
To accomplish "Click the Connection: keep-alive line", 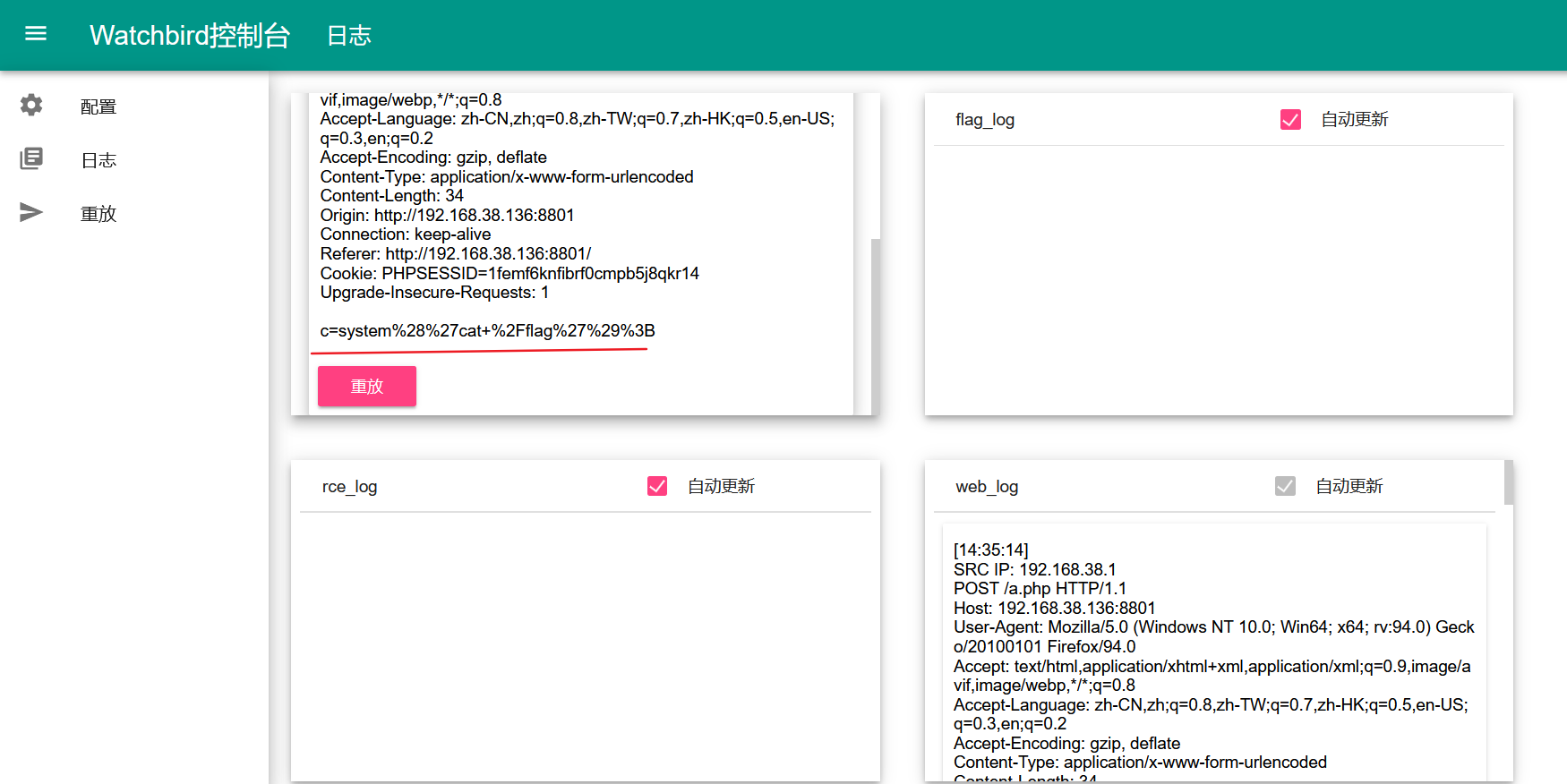I will (405, 234).
